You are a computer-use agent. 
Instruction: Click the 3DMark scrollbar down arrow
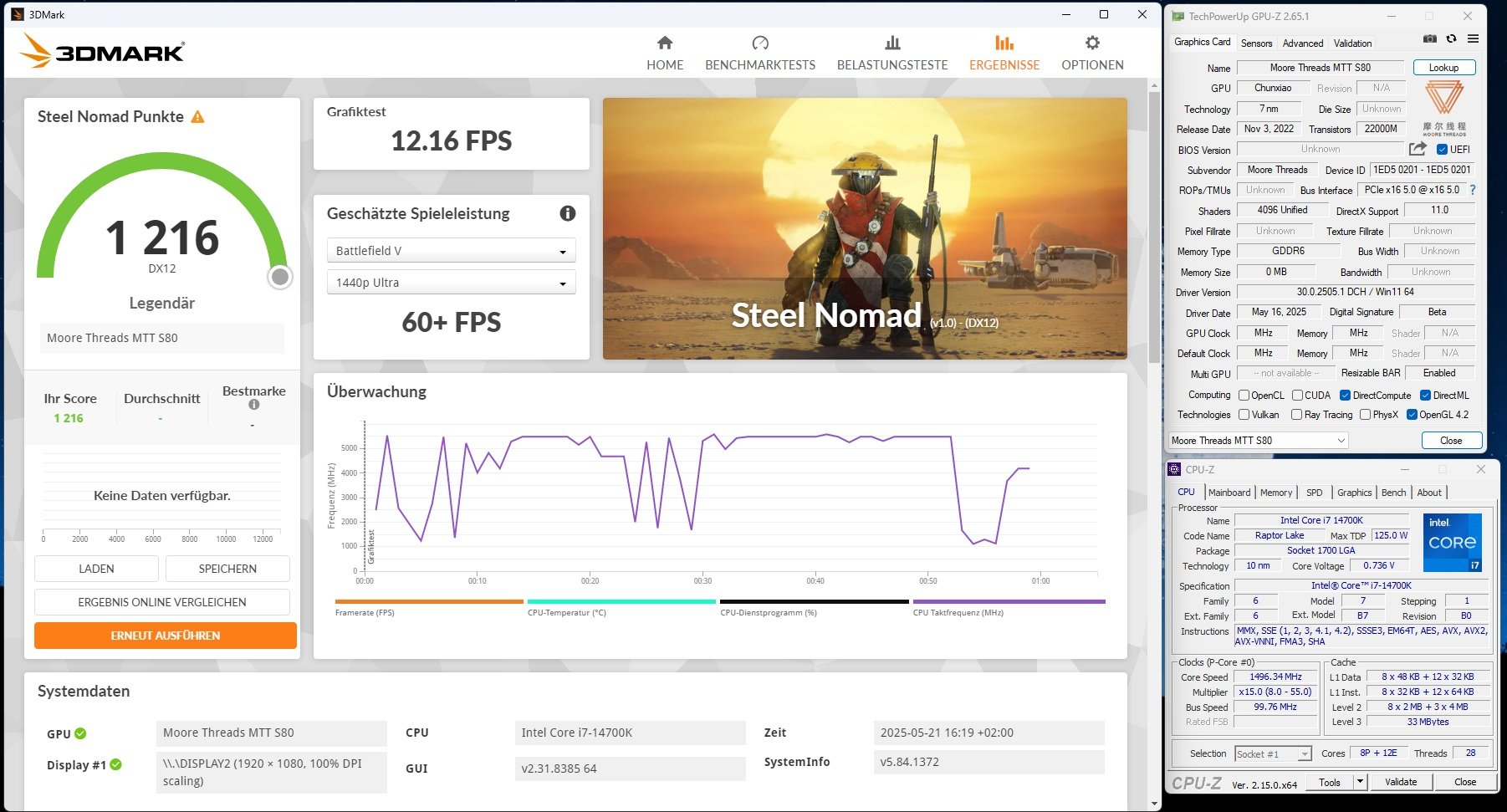click(1155, 804)
